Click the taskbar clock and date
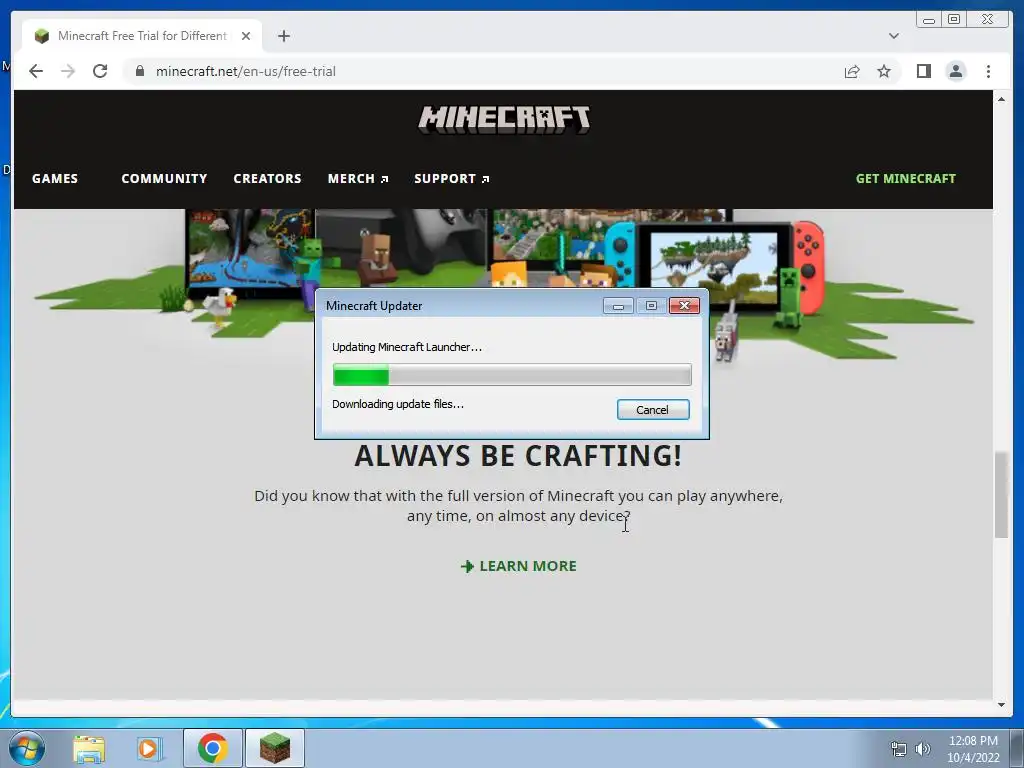The height and width of the screenshot is (768, 1024). [x=973, y=749]
